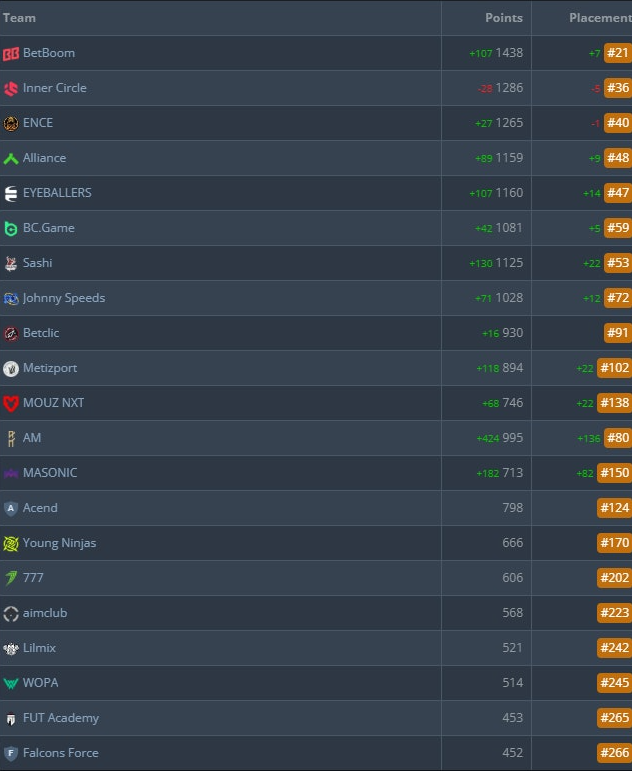This screenshot has width=632, height=771.
Task: Click the #21 placement badge
Action: click(618, 53)
